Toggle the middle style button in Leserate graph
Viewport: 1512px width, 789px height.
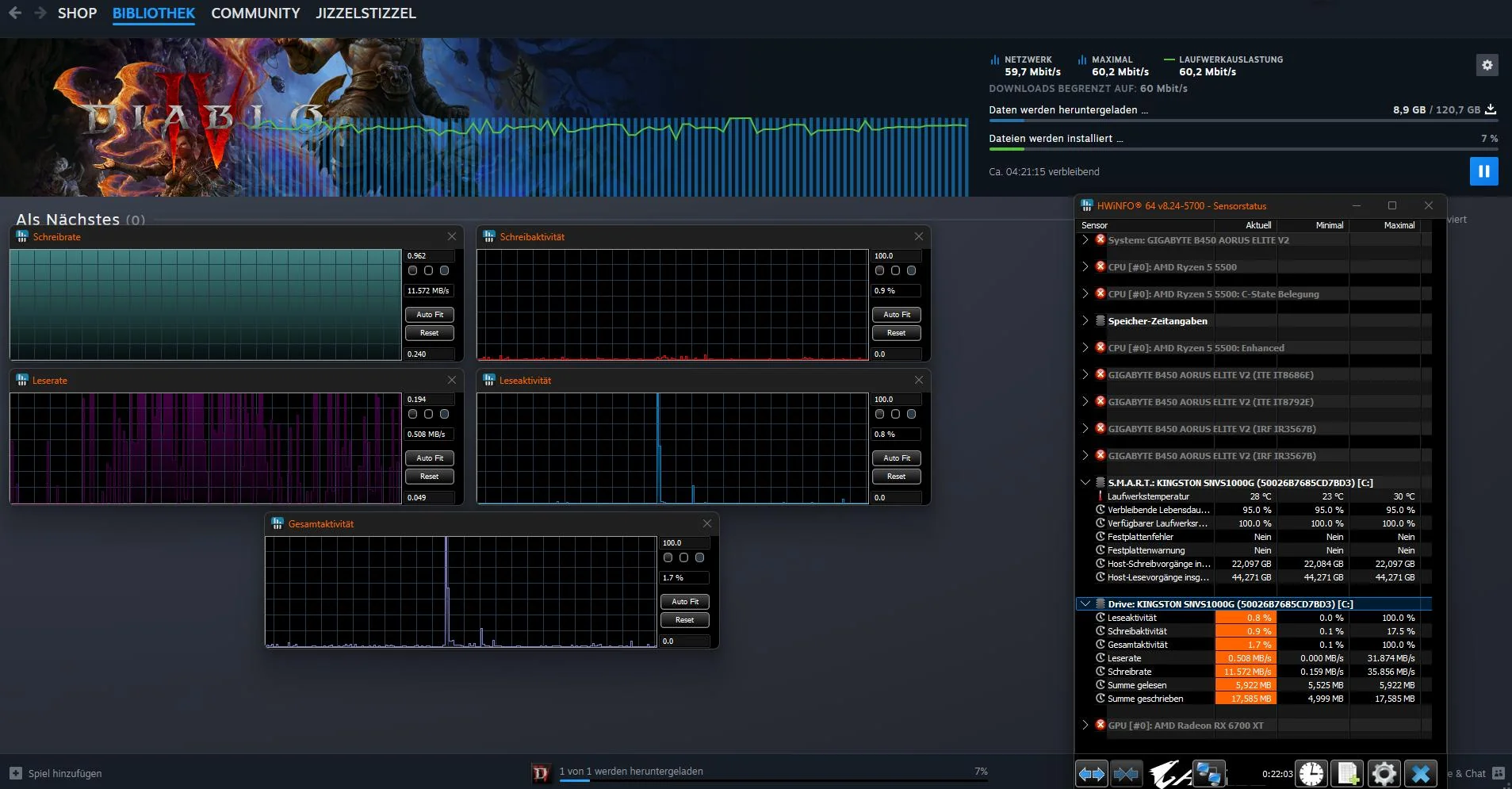pos(430,414)
